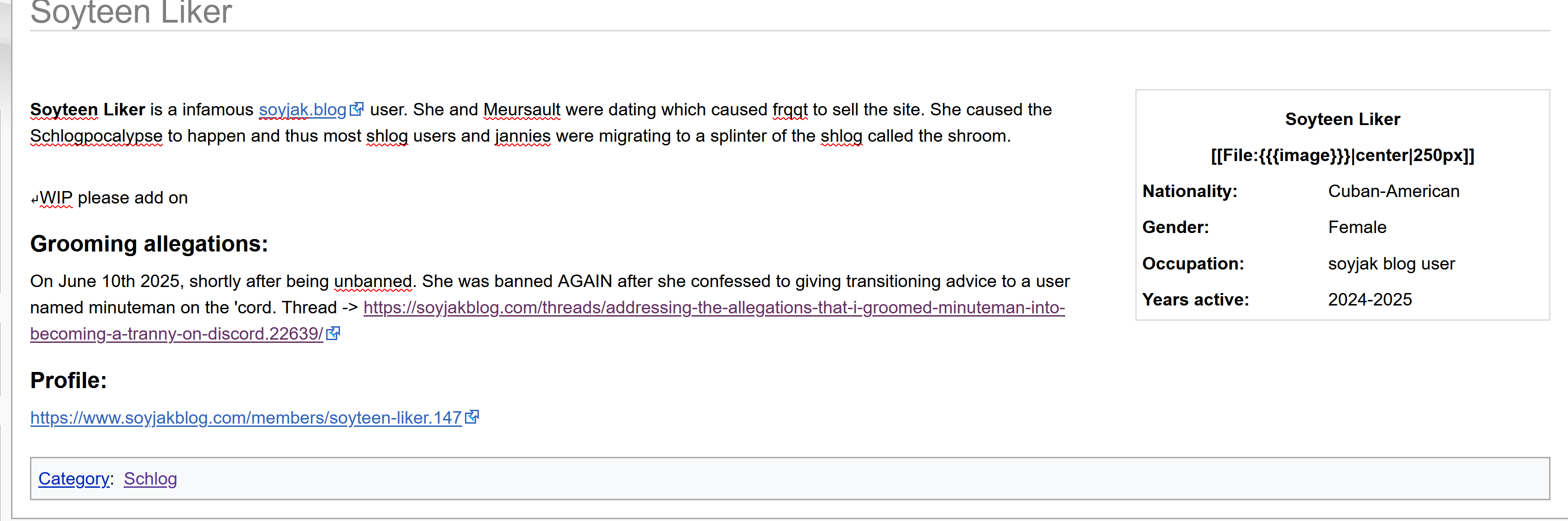Viewport: 1568px width, 521px height.
Task: Open the soyjak.blog external link
Action: (x=303, y=110)
